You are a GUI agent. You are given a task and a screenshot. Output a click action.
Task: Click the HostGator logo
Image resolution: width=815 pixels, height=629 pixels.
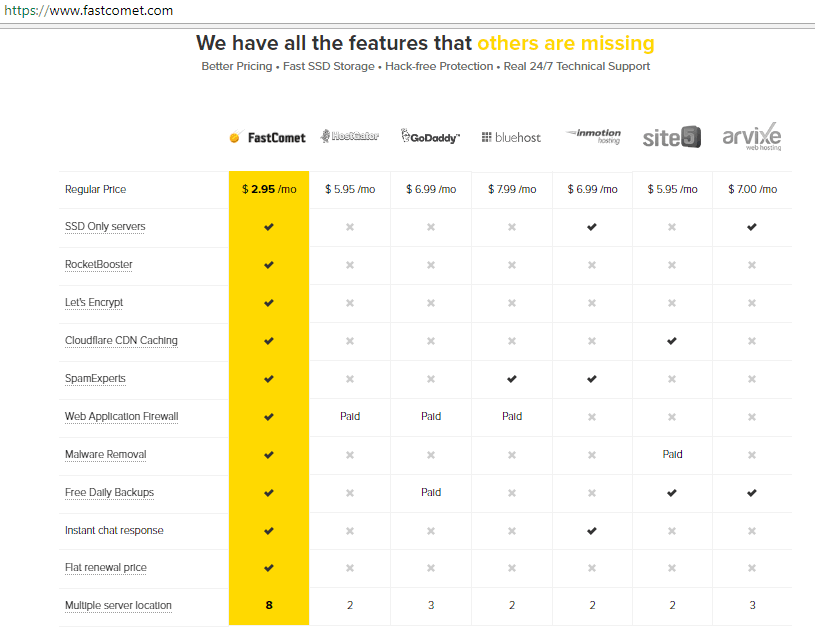(349, 136)
